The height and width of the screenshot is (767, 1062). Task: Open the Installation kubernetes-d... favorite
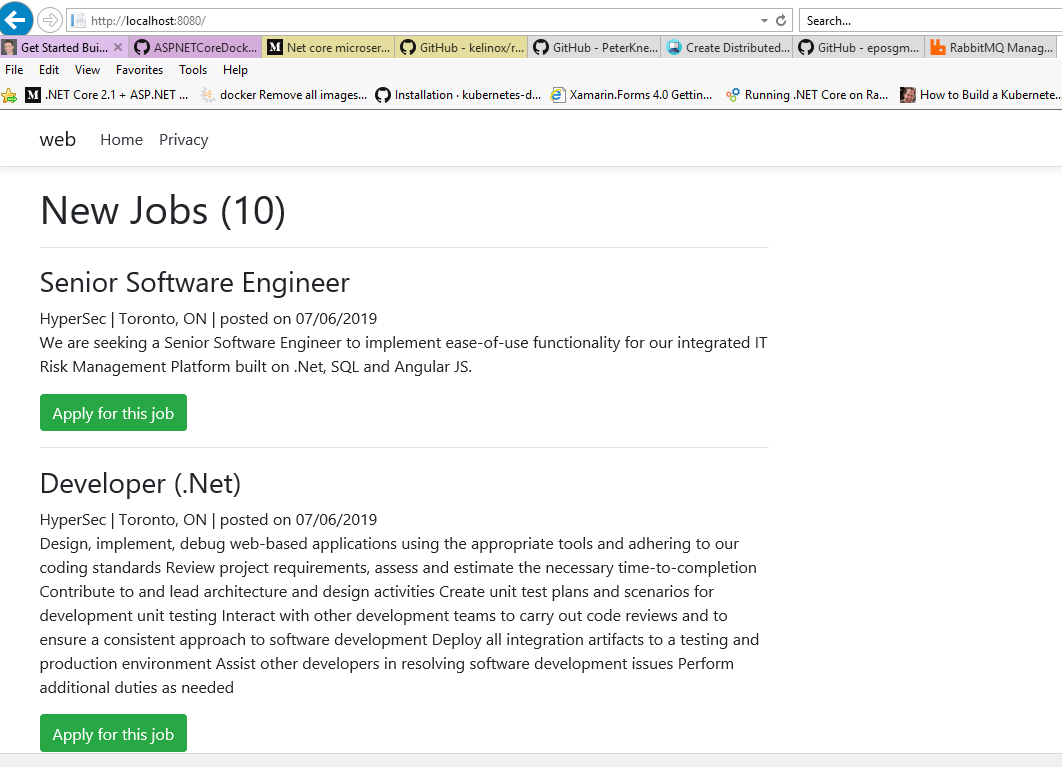pos(459,95)
